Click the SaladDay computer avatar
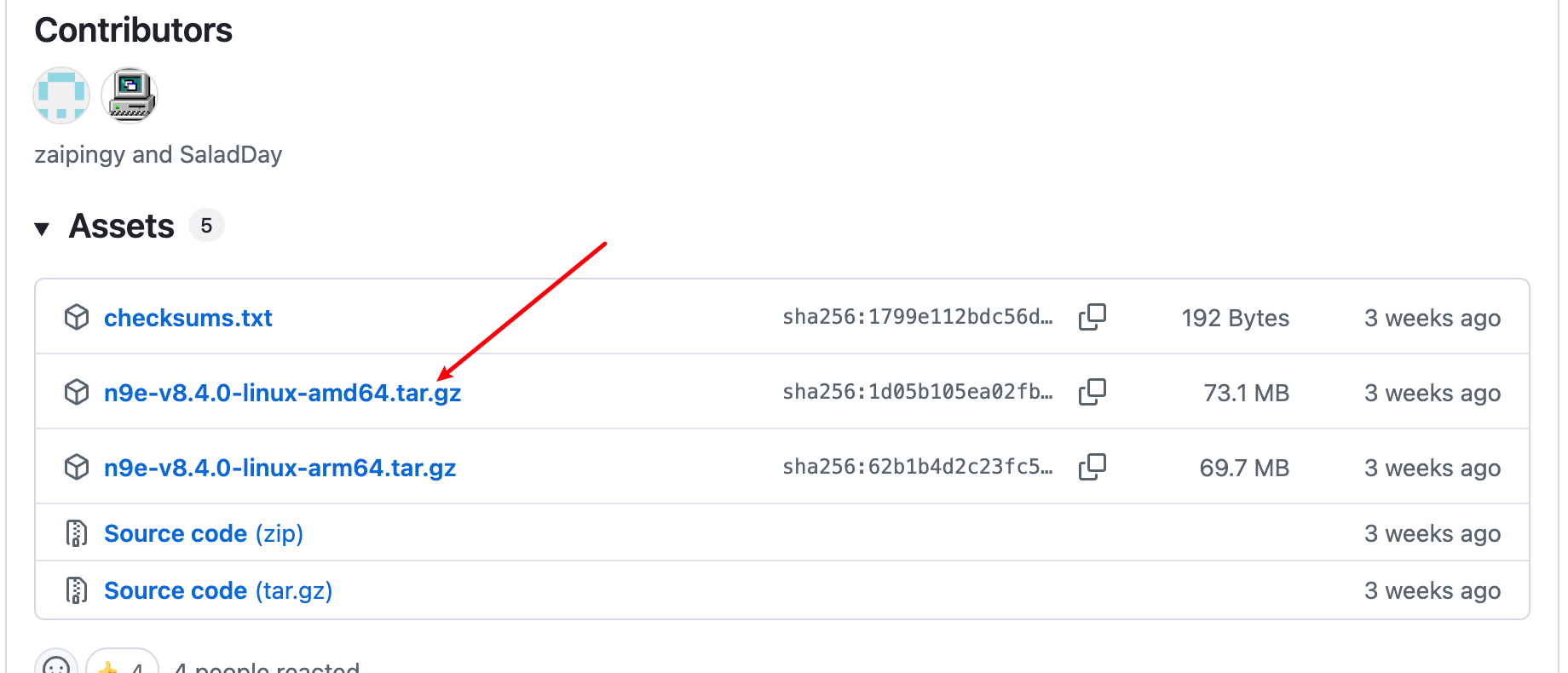 tap(130, 95)
